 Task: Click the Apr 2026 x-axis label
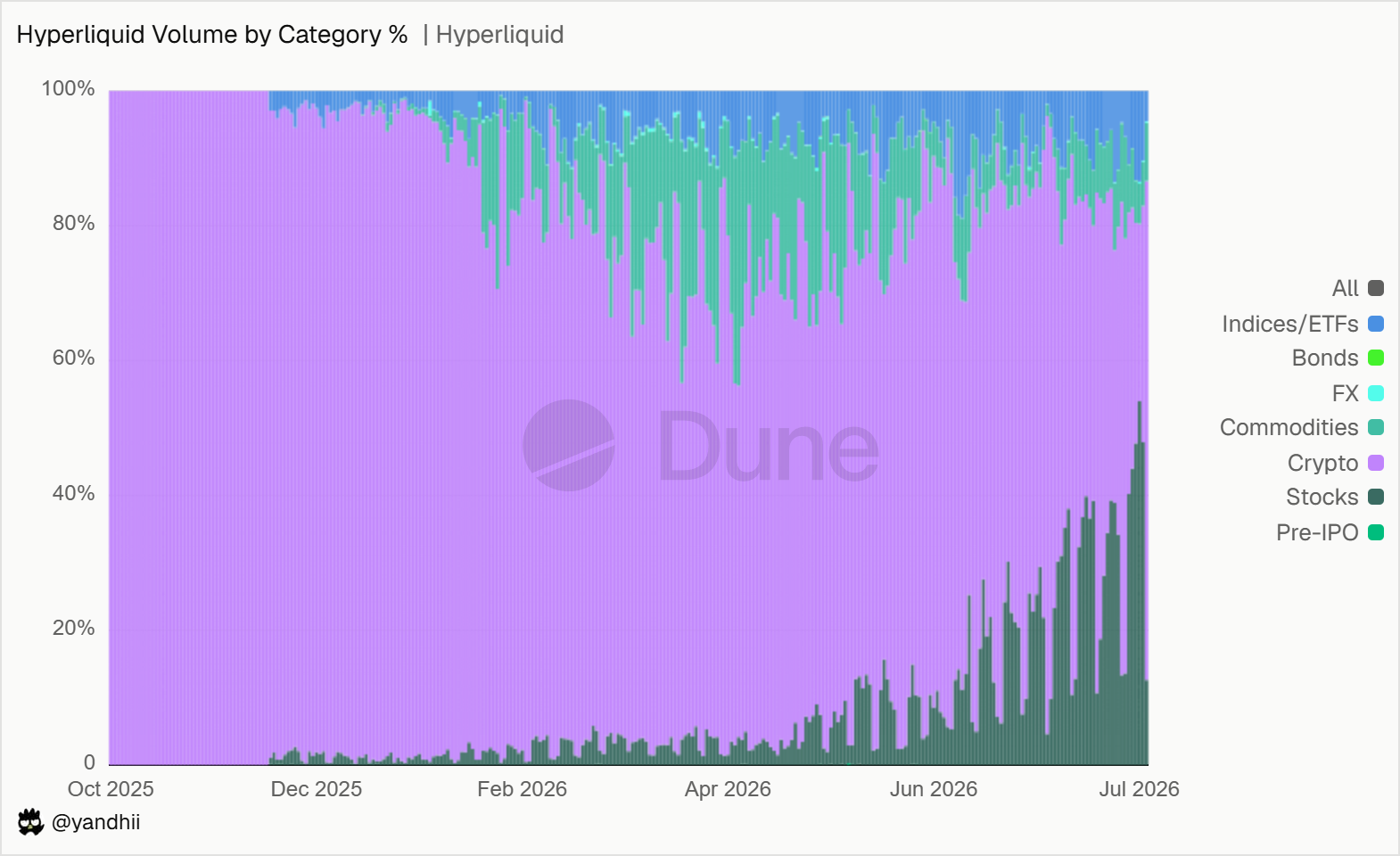pyautogui.click(x=728, y=789)
